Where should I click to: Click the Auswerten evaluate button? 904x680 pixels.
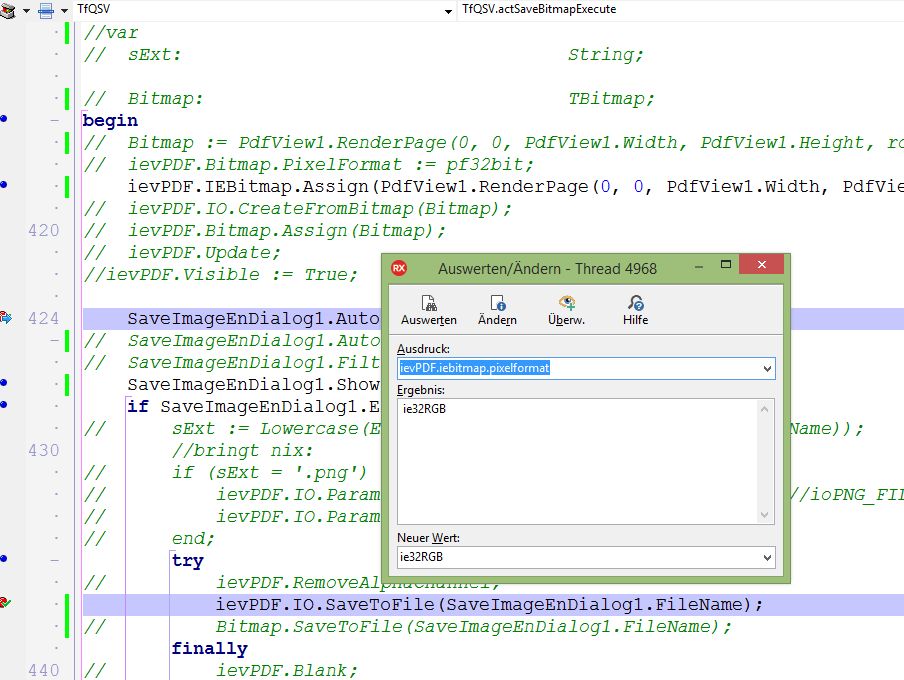tap(428, 310)
